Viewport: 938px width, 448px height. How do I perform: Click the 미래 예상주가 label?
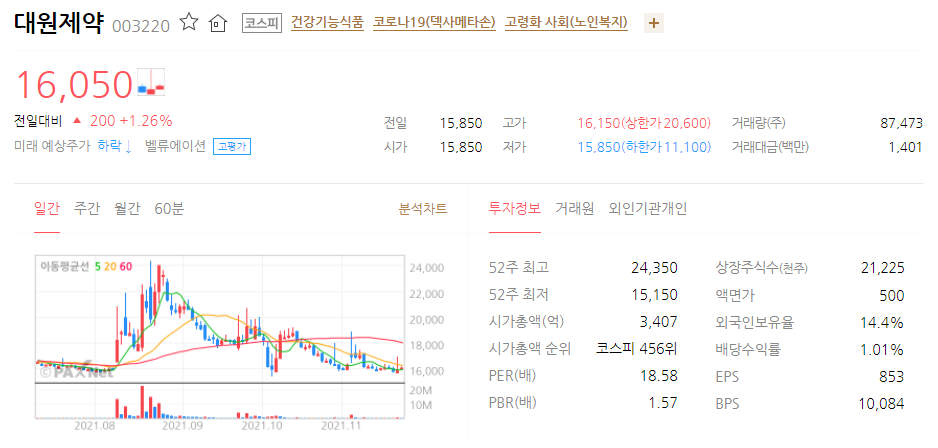coord(52,146)
